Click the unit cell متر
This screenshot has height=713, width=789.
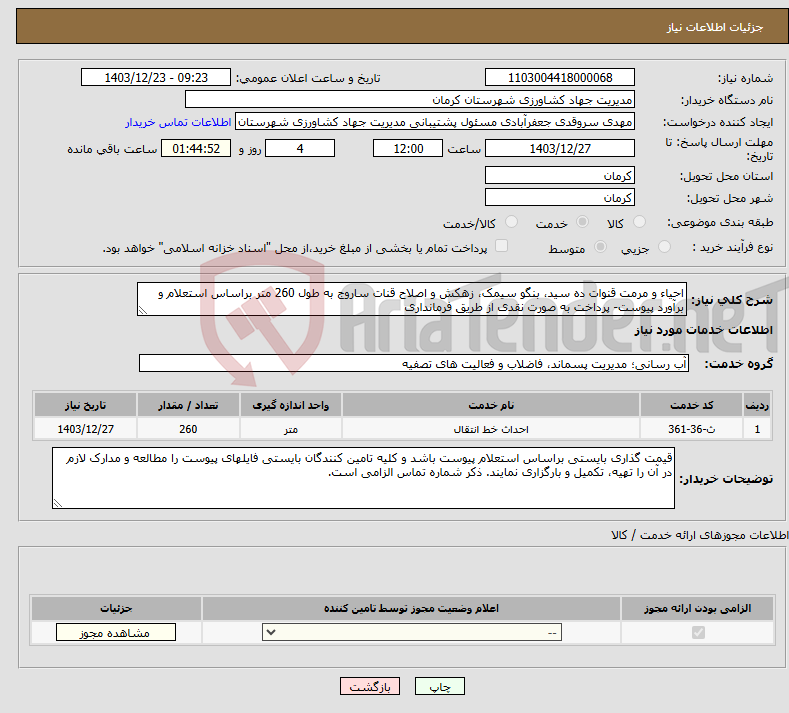[291, 429]
